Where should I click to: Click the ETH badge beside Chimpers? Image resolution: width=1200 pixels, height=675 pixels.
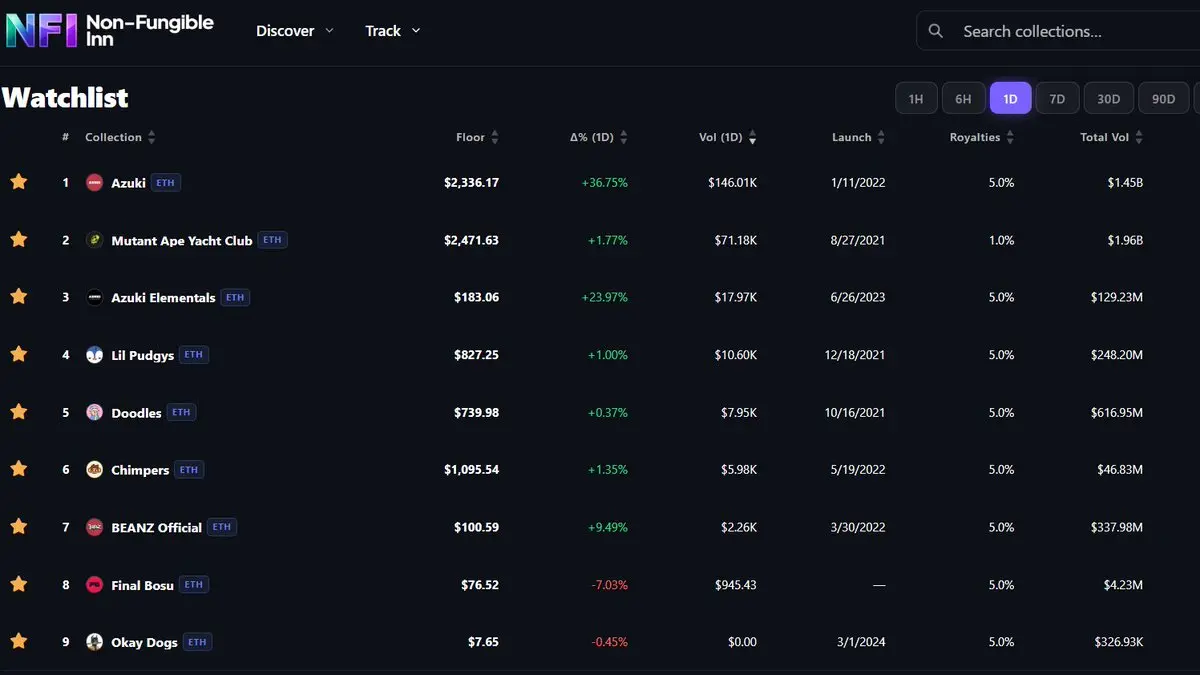point(189,470)
